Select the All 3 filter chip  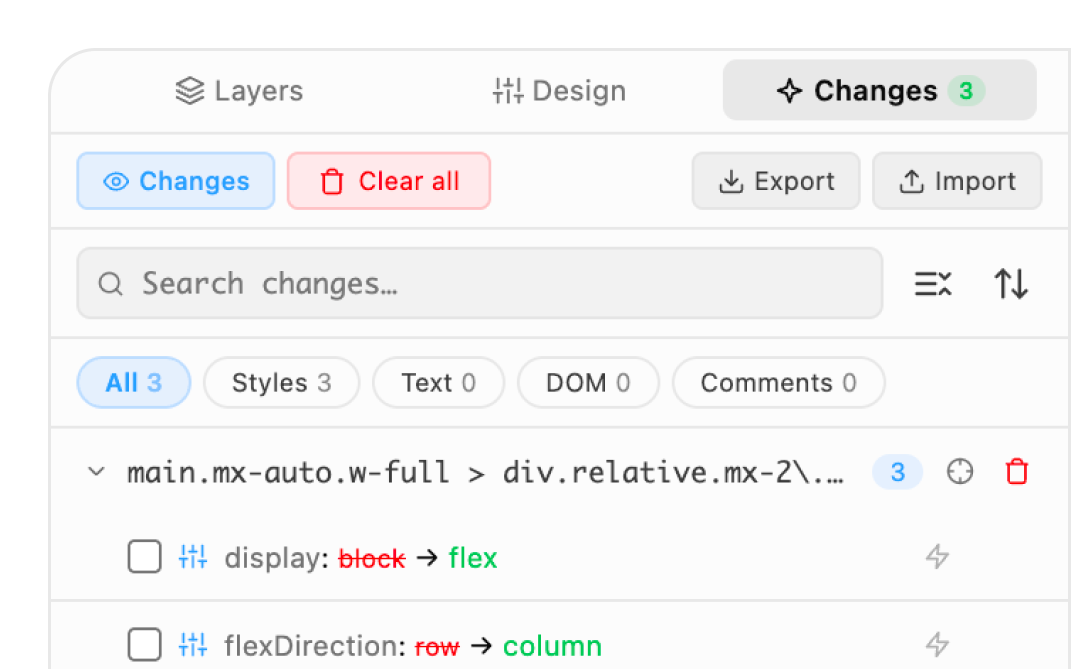pyautogui.click(x=134, y=383)
